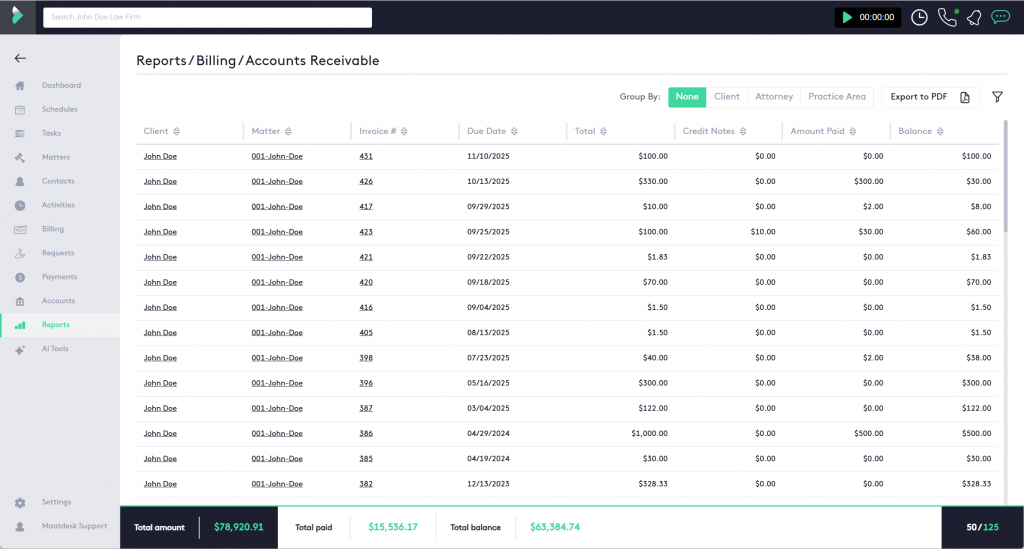Viewport: 1024px width, 549px height.
Task: Open the clock time entries icon
Action: 919,18
